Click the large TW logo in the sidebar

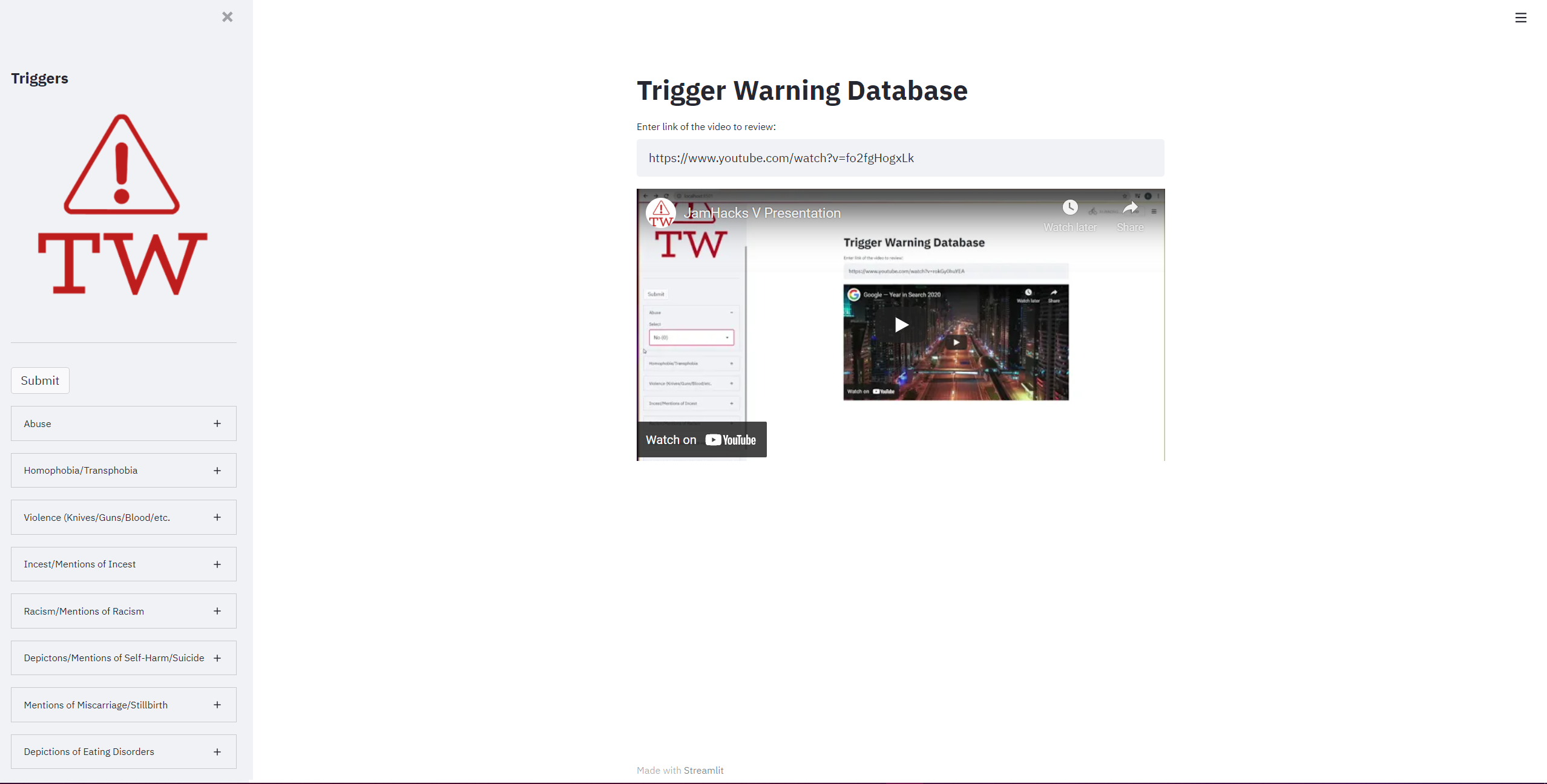pos(122,206)
